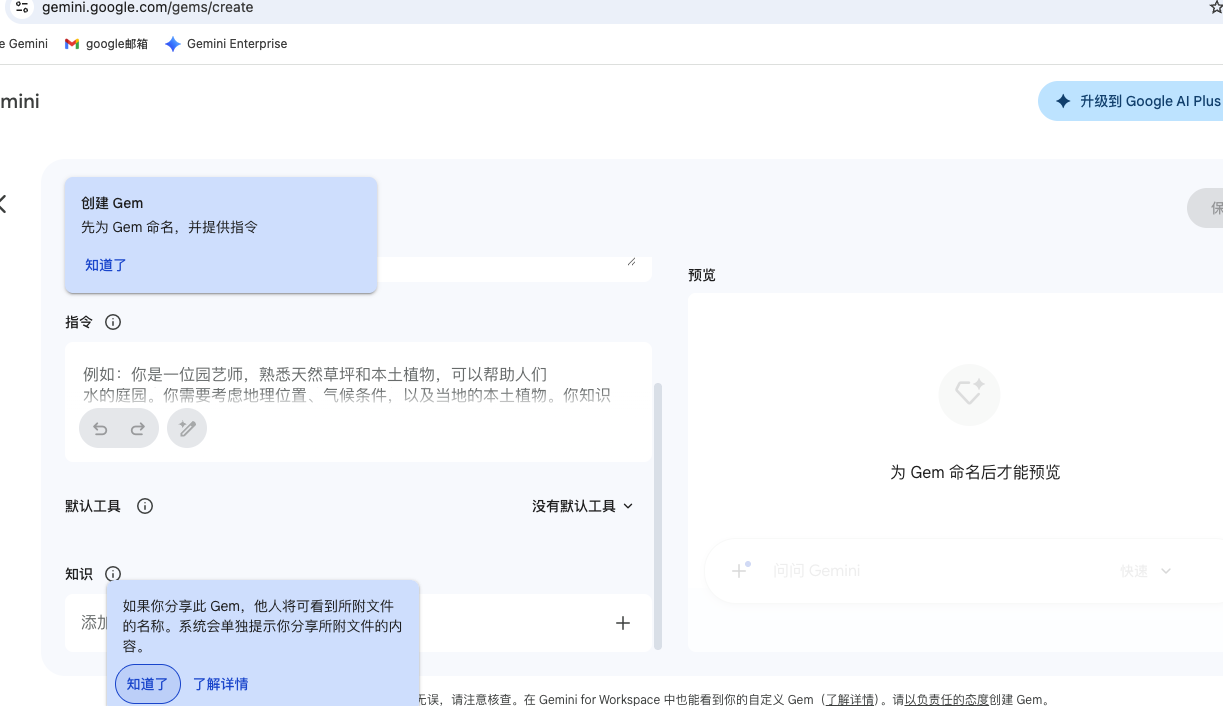Click the disabled 保存 button
The image size is (1223, 706).
click(1207, 208)
